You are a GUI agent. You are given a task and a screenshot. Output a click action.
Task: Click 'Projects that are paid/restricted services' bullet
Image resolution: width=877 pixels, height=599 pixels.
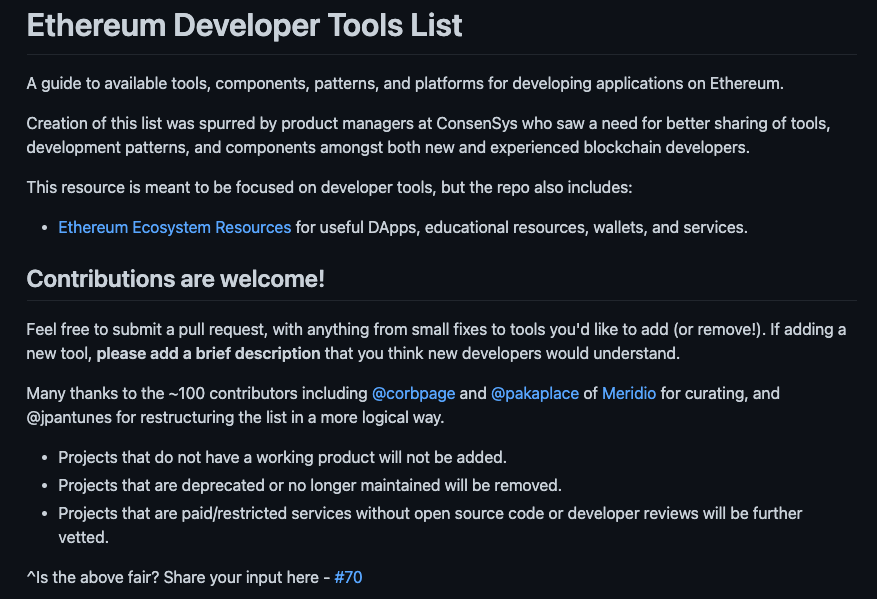point(430,525)
